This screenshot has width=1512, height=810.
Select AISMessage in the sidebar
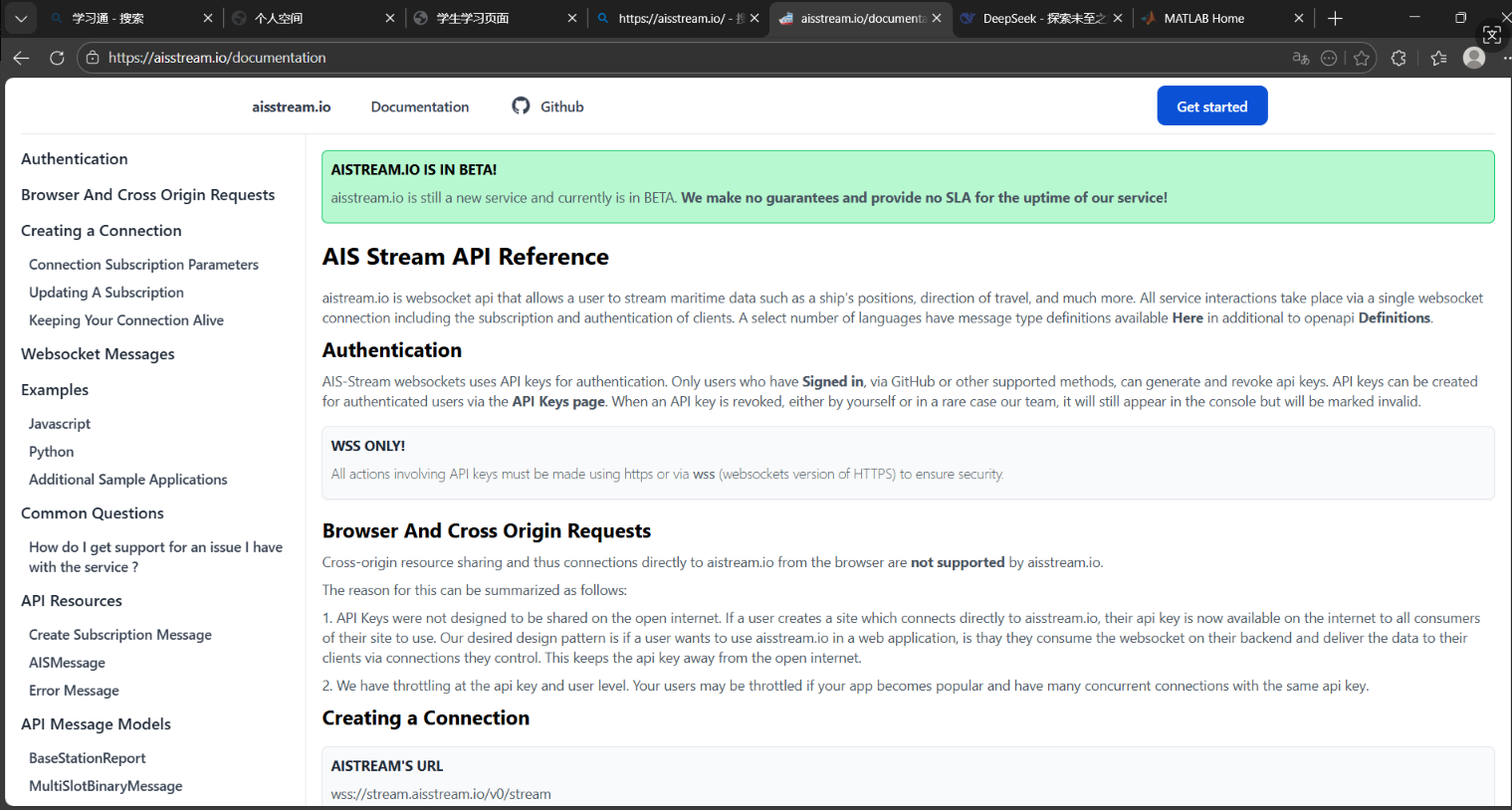tap(67, 663)
